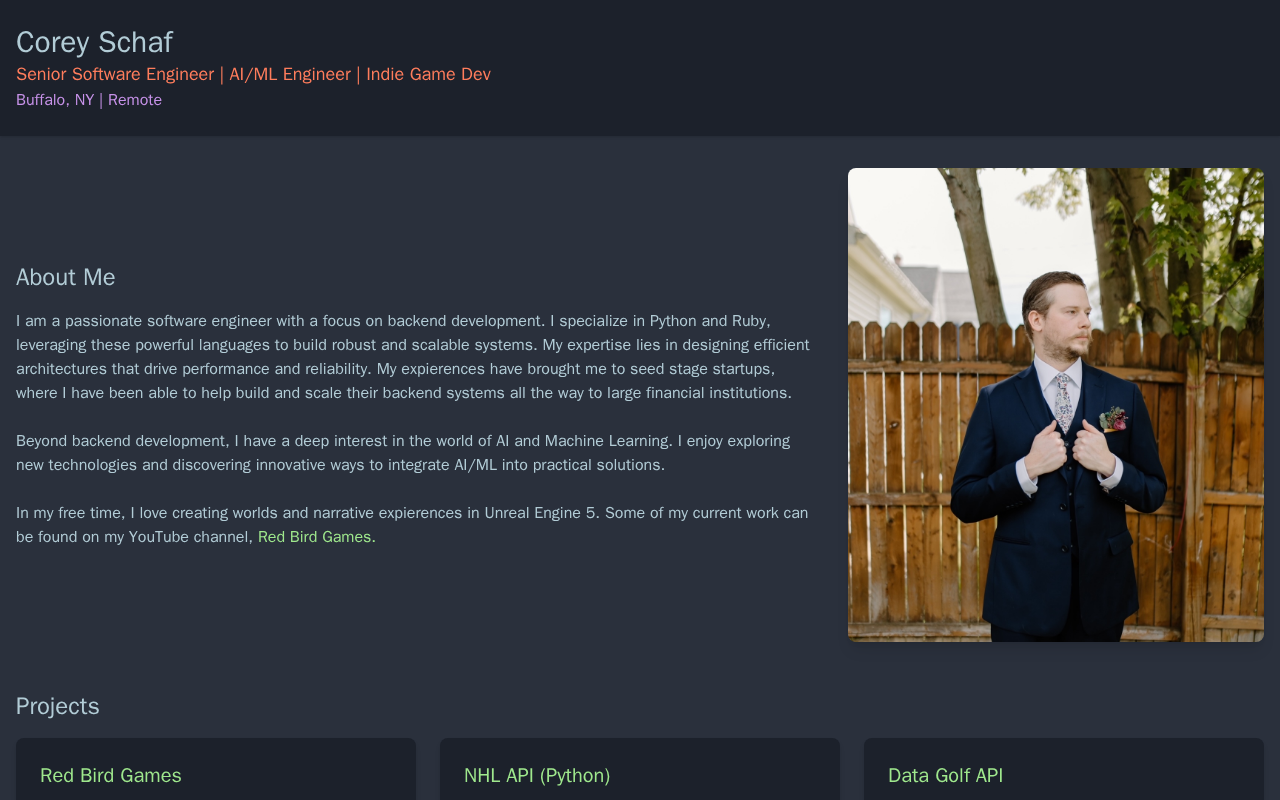Click the paragraph about backend development passion
Viewport: 1280px width, 800px height.
tap(414, 357)
